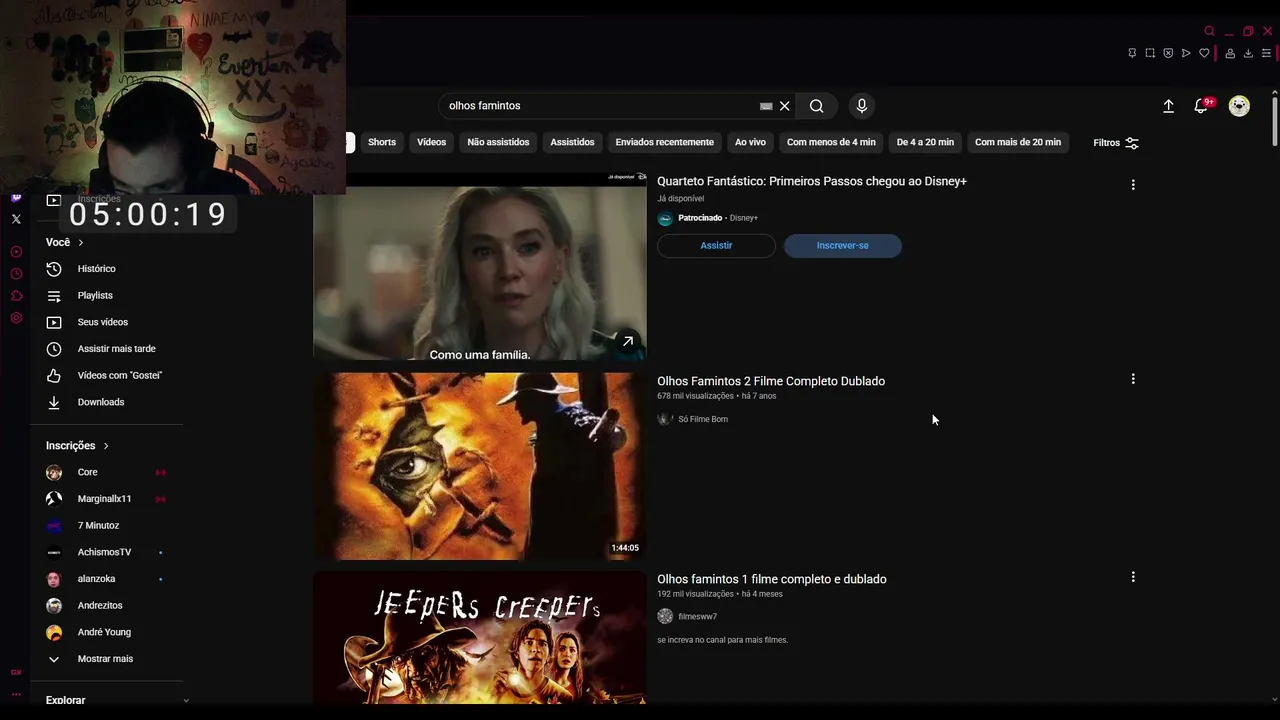Screen dimensions: 1280x720
Task: Open three-dot menu for Olhos Famintos 2
Action: 1133,379
